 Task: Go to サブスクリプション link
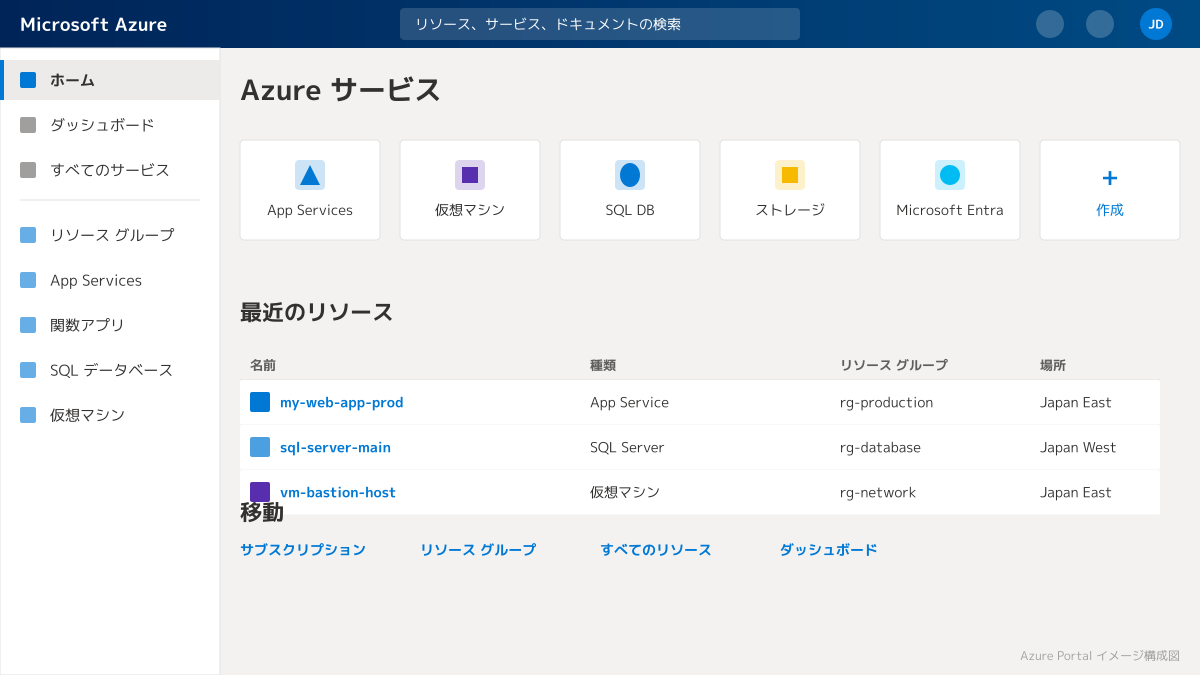tap(303, 550)
